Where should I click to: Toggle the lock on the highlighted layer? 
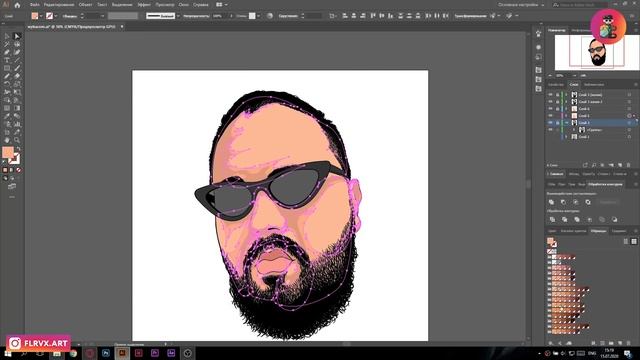pyautogui.click(x=558, y=123)
